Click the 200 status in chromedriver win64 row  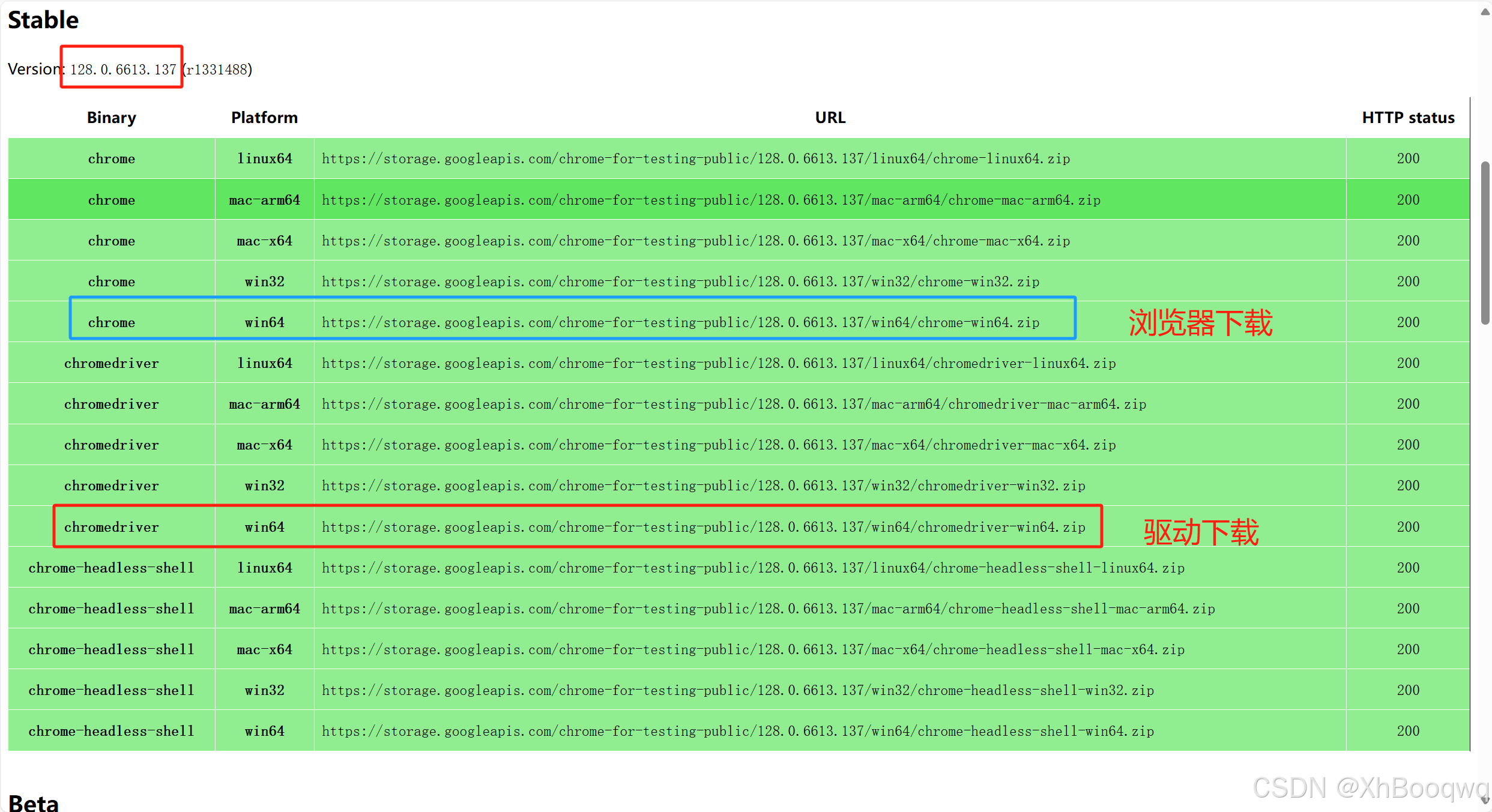coord(1408,527)
